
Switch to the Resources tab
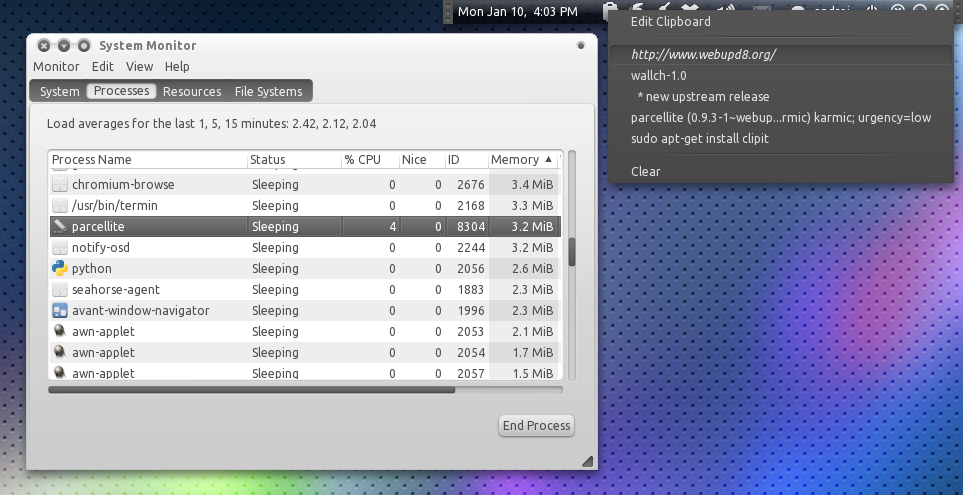point(192,92)
